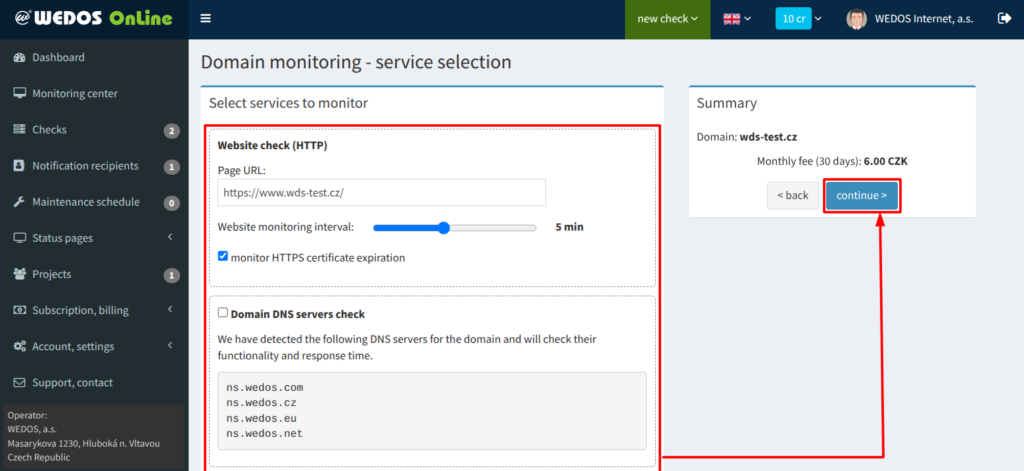Click the Monitoring center monitor icon

pyautogui.click(x=19, y=94)
